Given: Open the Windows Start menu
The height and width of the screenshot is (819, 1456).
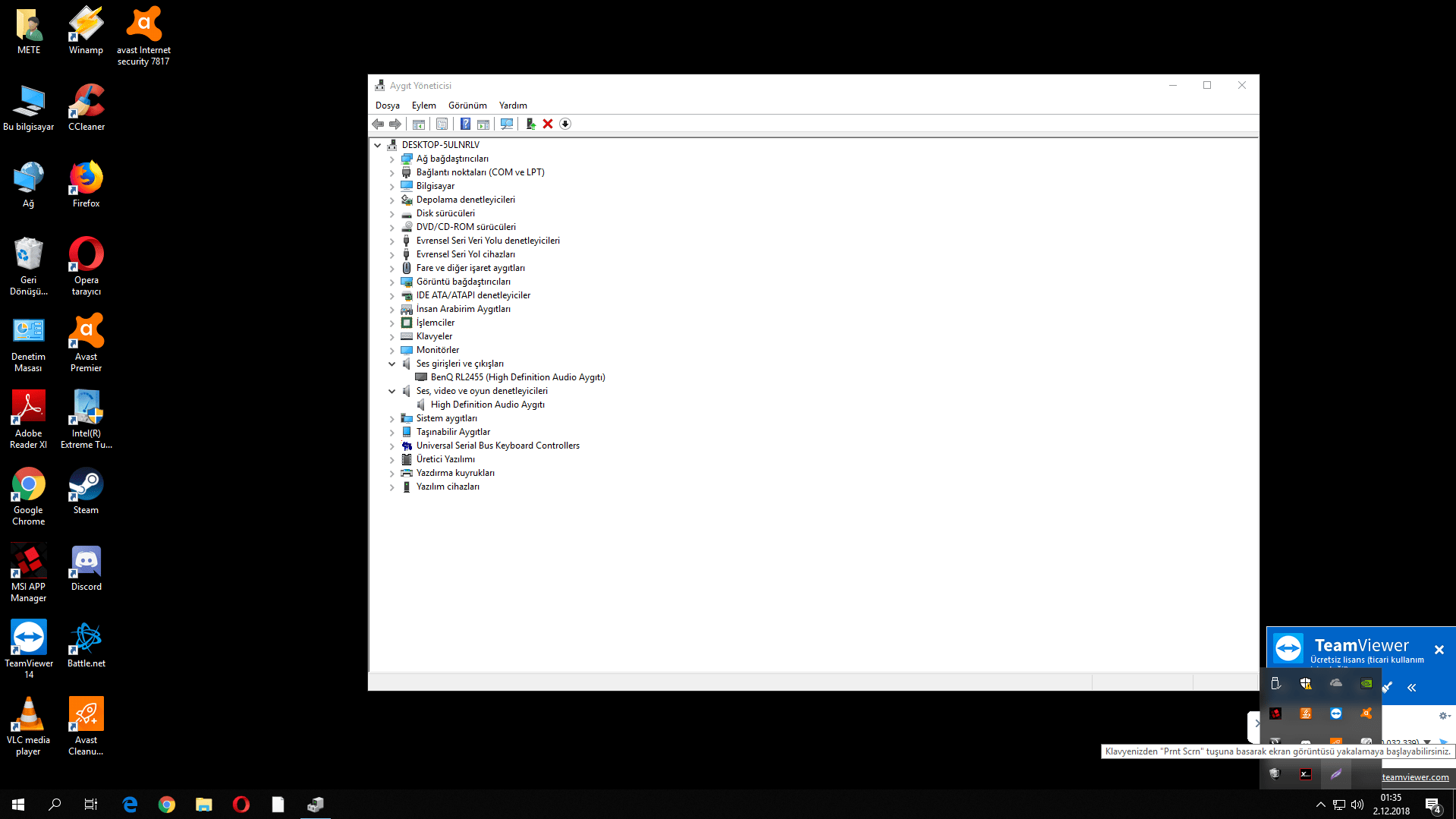Looking at the screenshot, I should point(18,805).
